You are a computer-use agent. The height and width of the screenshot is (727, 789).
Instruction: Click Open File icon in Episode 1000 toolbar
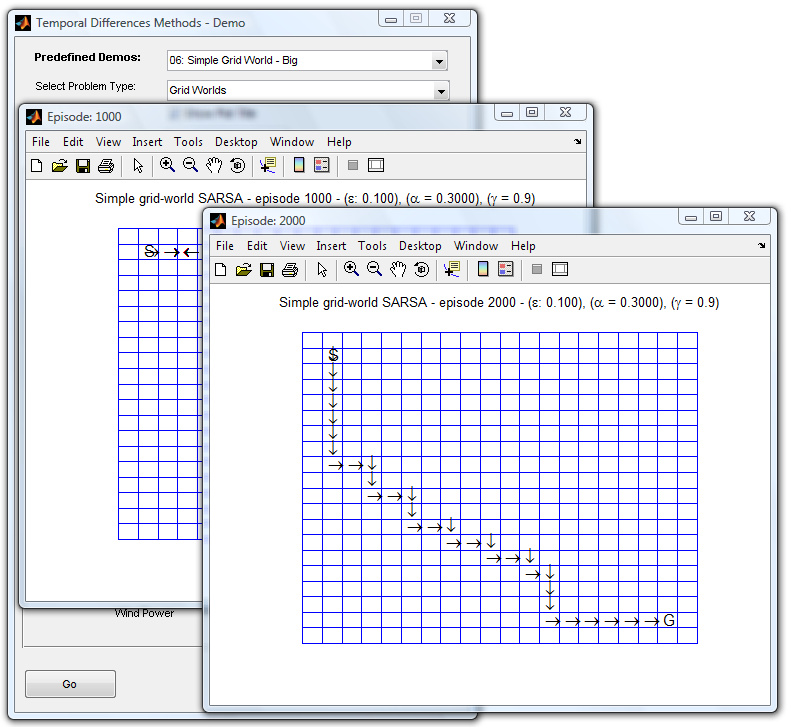click(59, 166)
